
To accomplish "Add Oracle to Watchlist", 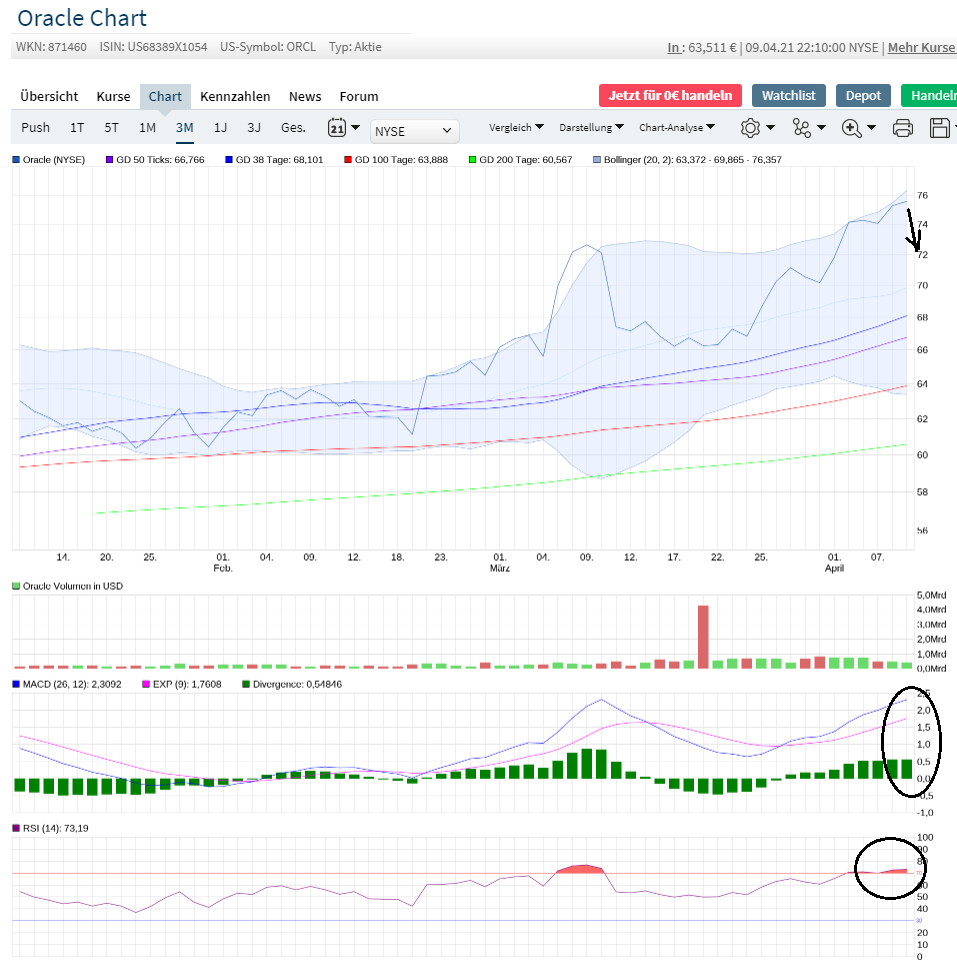I will pyautogui.click(x=789, y=96).
